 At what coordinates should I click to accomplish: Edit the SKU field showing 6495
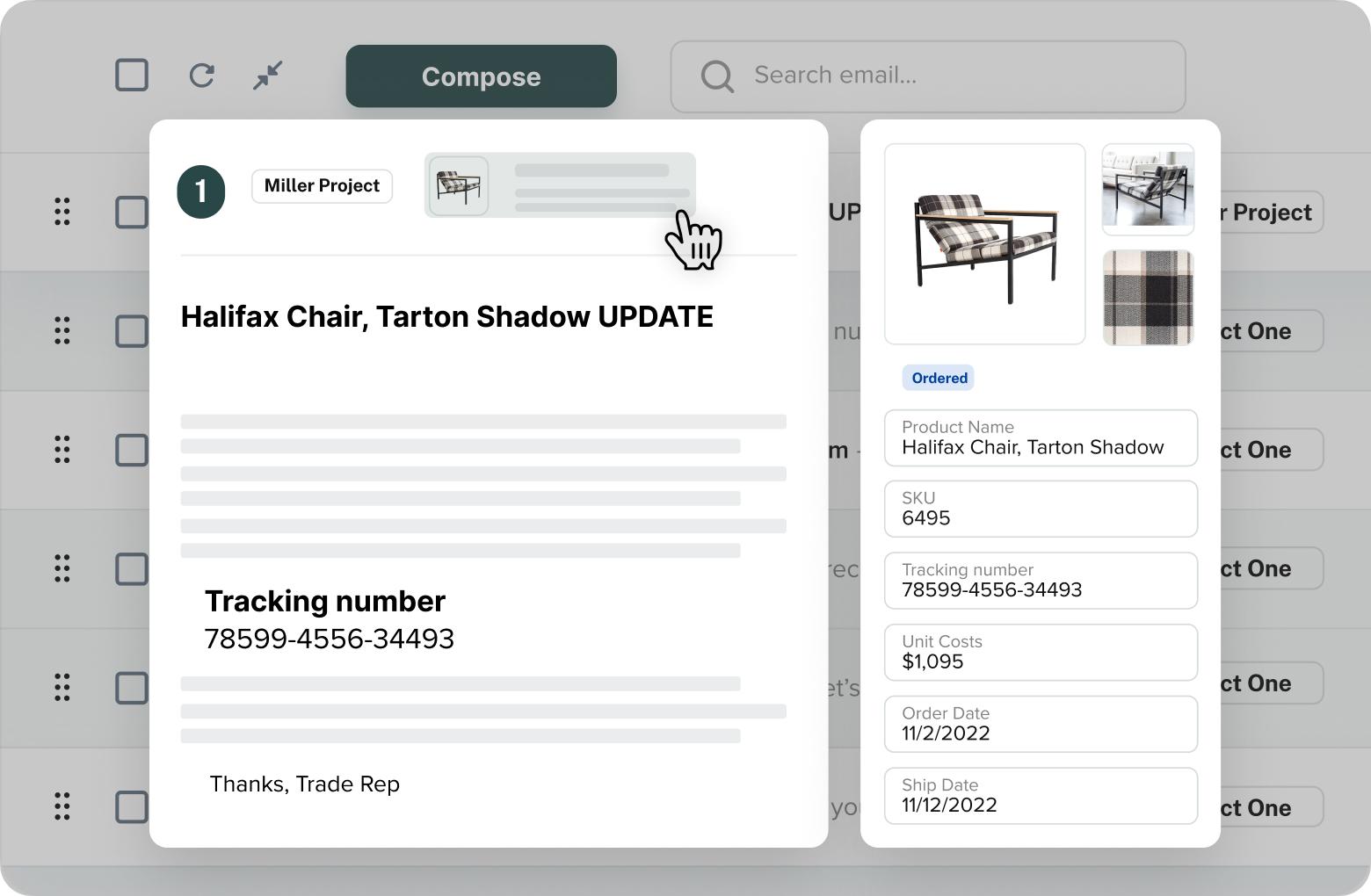click(x=1041, y=509)
